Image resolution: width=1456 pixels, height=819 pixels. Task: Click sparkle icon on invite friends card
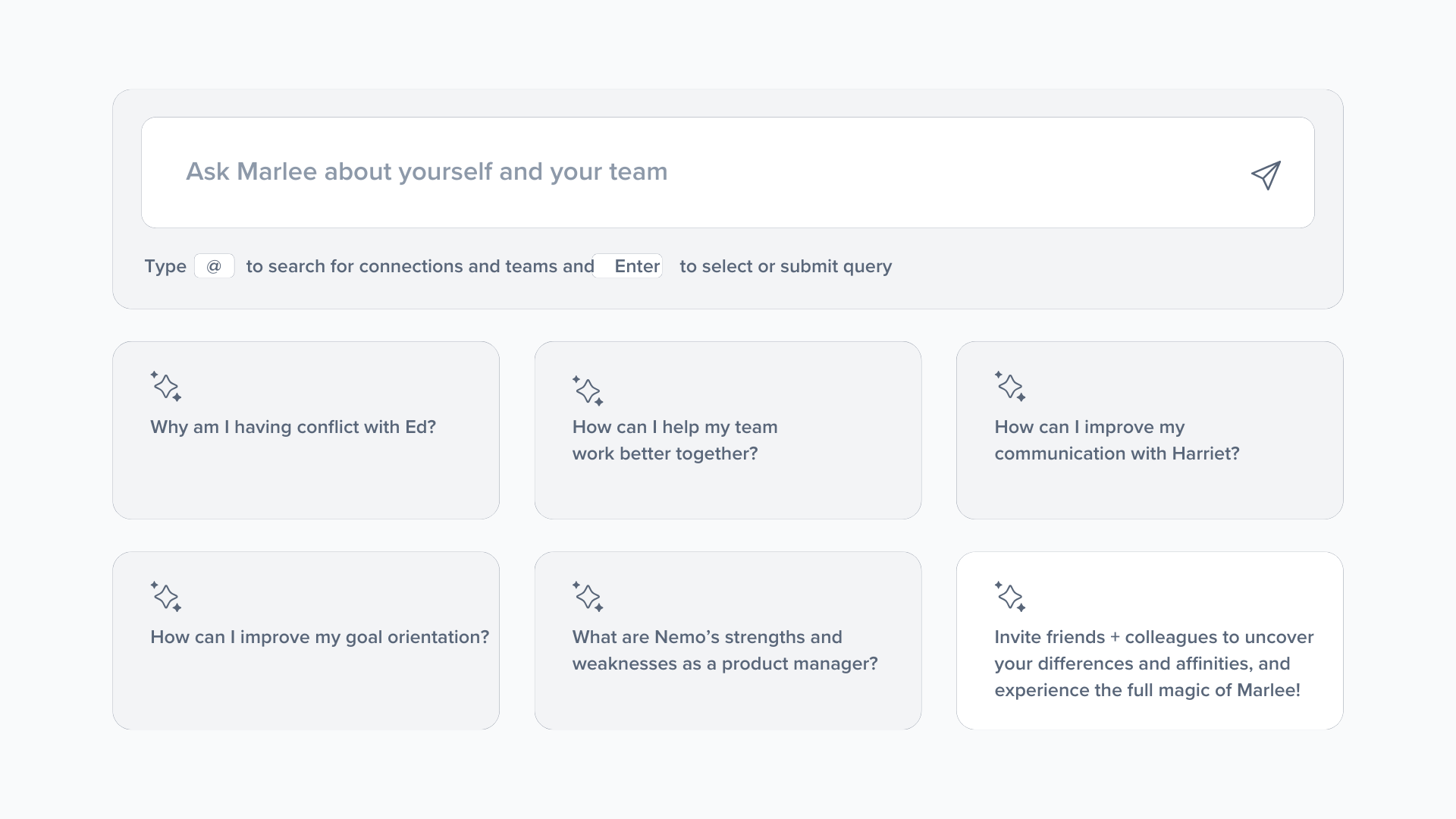(1010, 596)
